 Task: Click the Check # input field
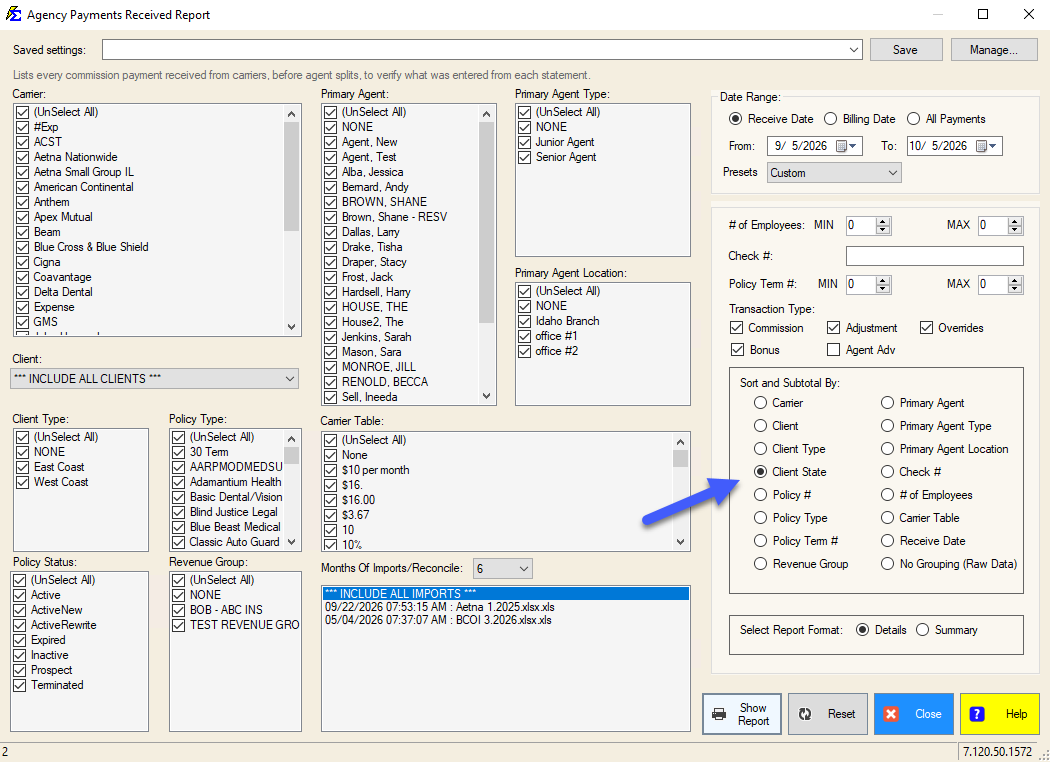[934, 256]
